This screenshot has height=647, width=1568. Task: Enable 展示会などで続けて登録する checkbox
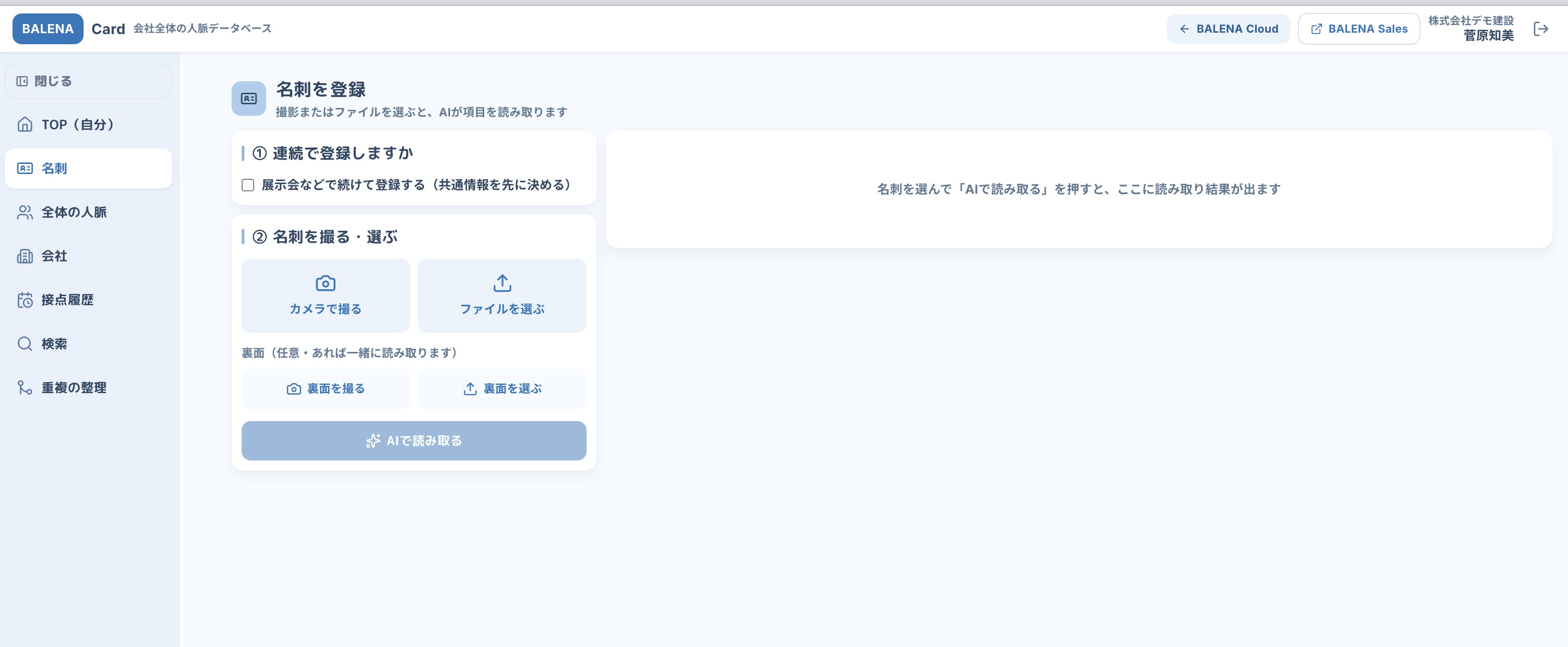tap(248, 185)
